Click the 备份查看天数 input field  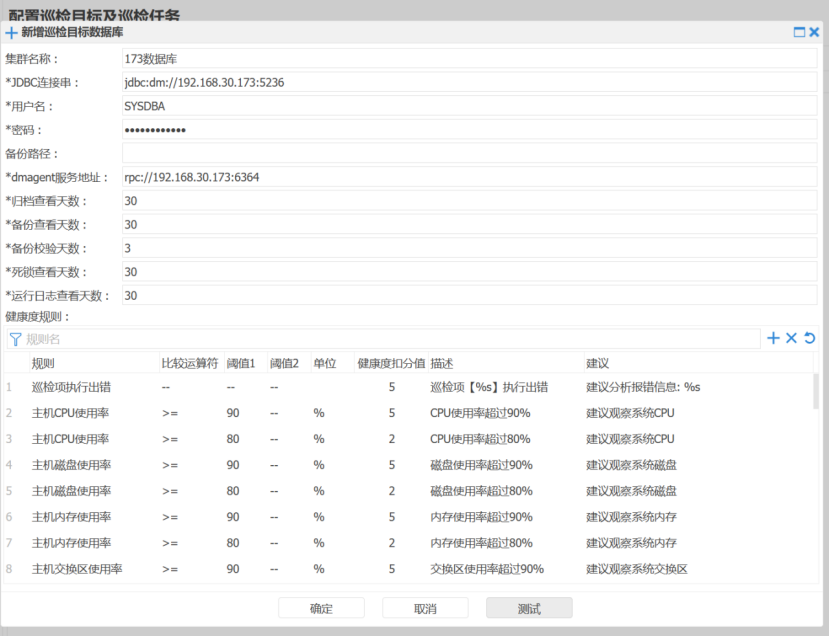[470, 225]
